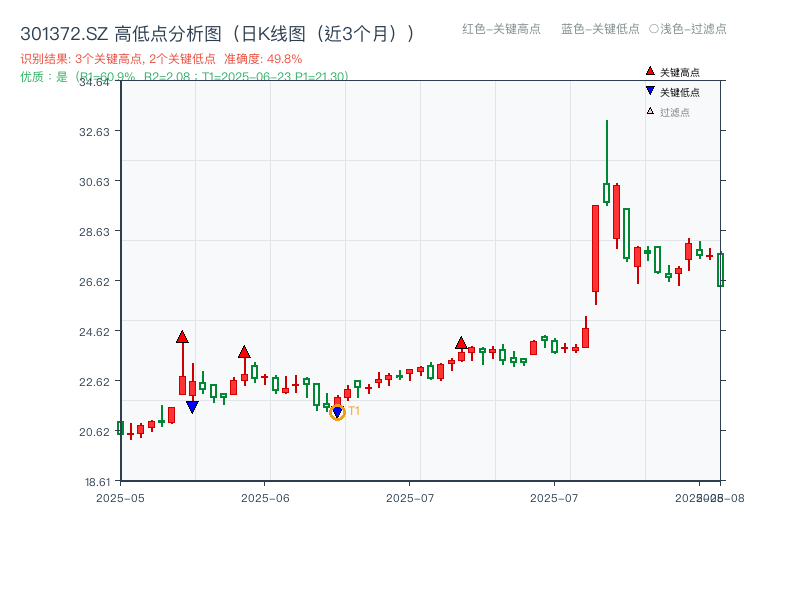Click the red triangle marker near early June
The height and width of the screenshot is (600, 800).
point(244,351)
